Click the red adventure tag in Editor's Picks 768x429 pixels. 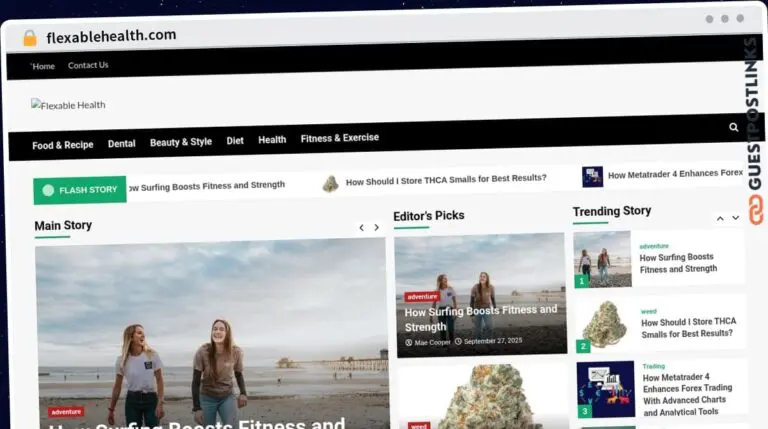pyautogui.click(x=422, y=296)
